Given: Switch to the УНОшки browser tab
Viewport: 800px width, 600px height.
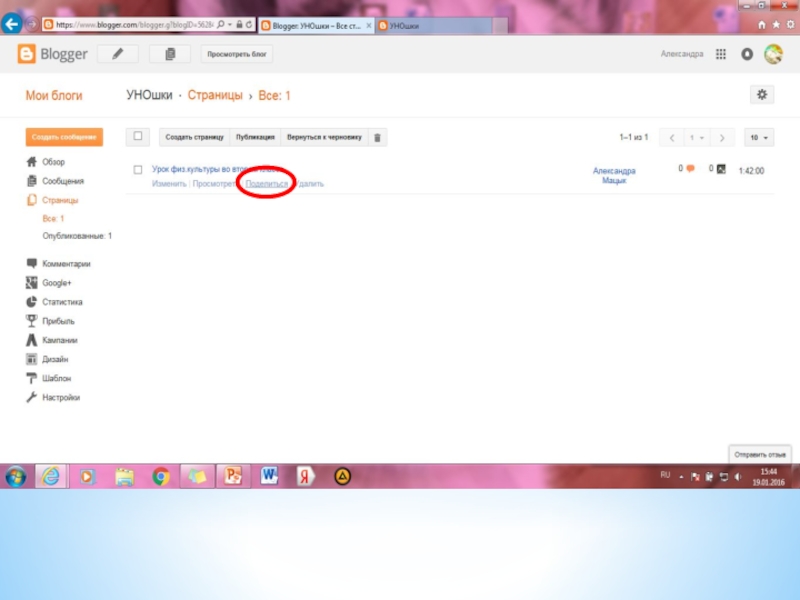Looking at the screenshot, I should [436, 26].
